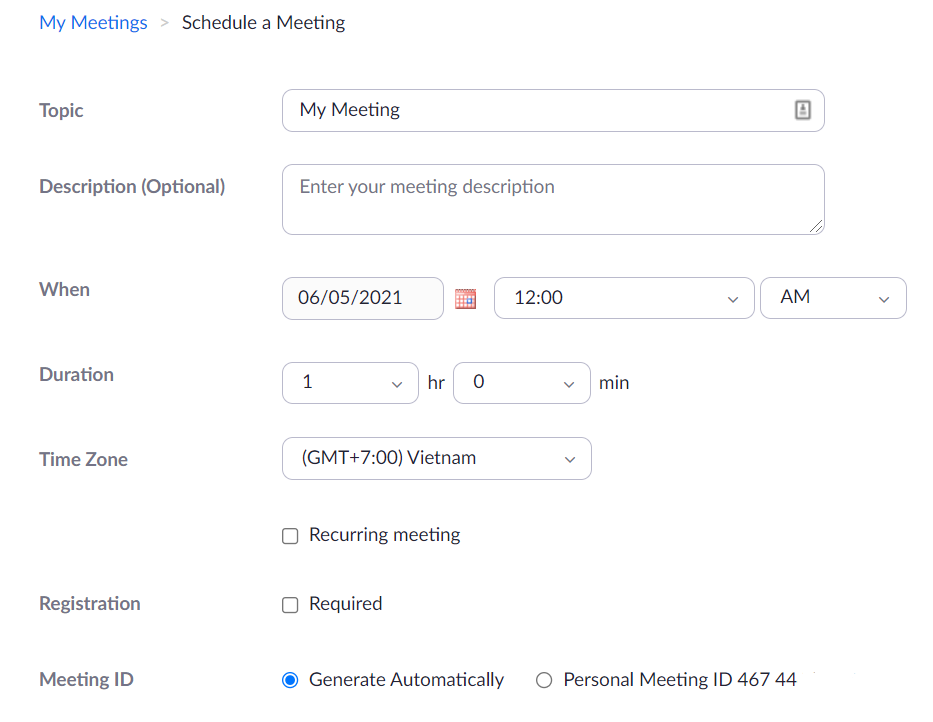This screenshot has width=933, height=722.
Task: Click the Duration label
Action: point(76,374)
